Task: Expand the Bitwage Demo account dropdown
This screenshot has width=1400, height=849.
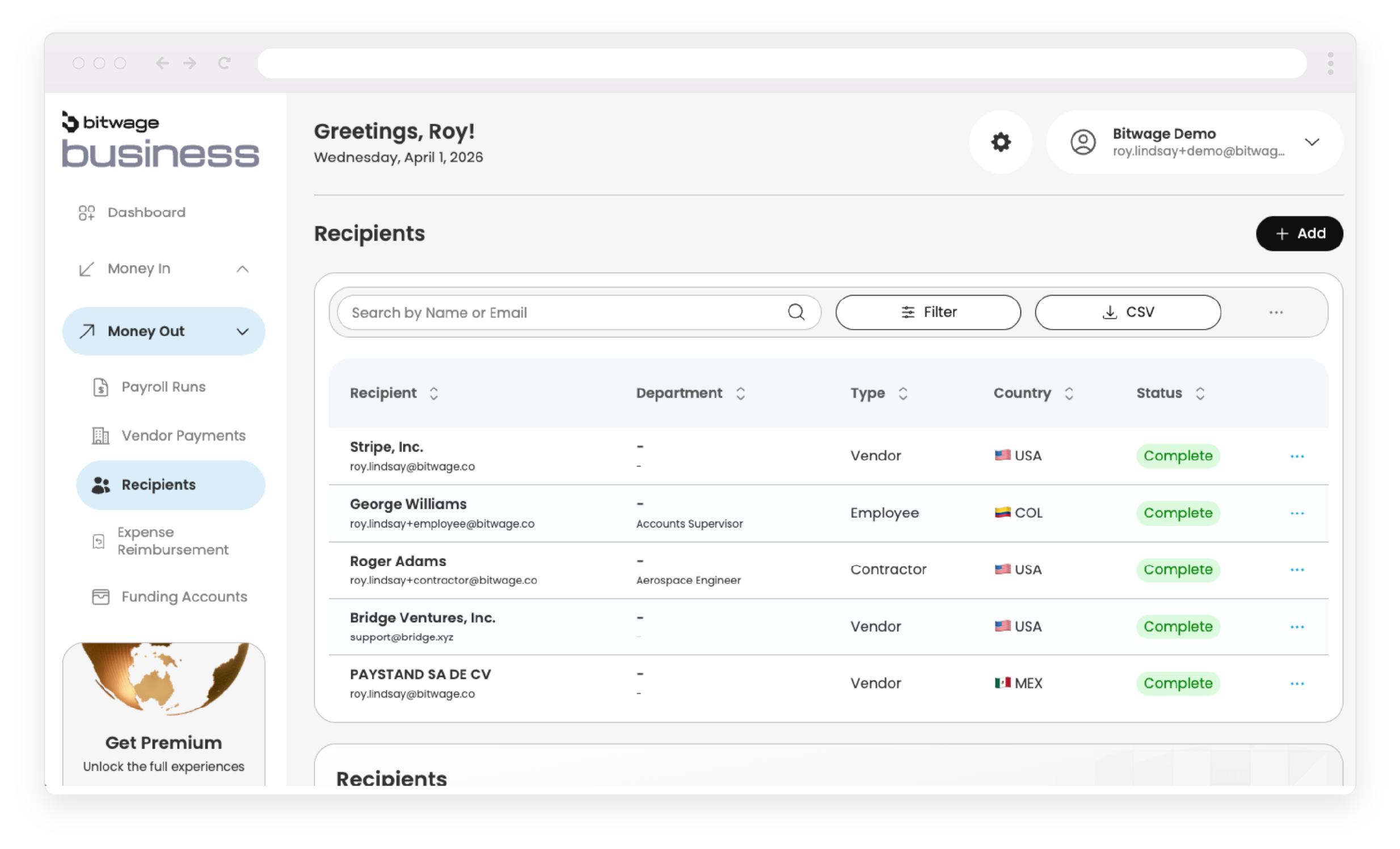Action: point(1312,142)
